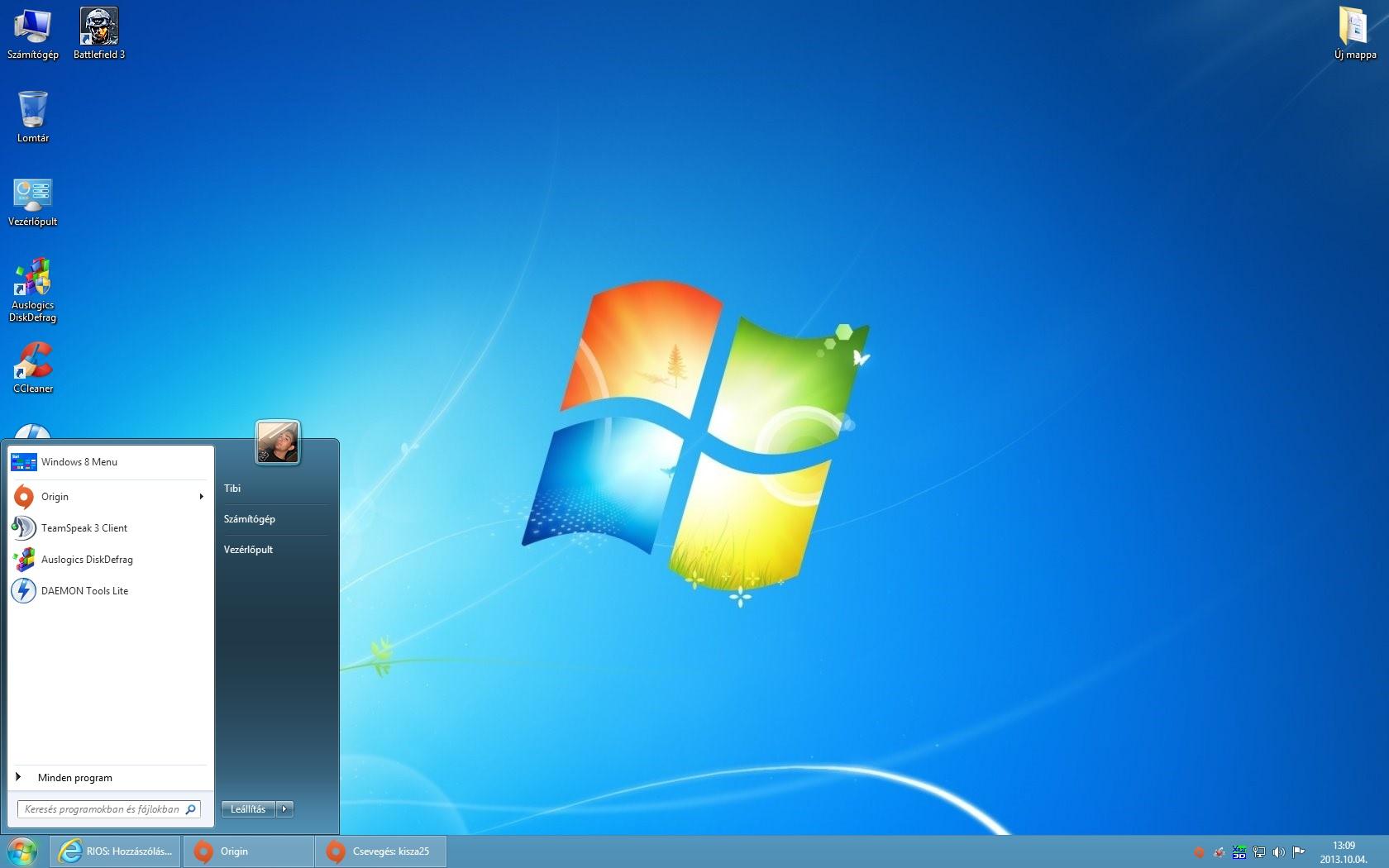Open the Vezérlőpult desktop icon
Viewport: 1389px width, 868px height.
(33, 202)
